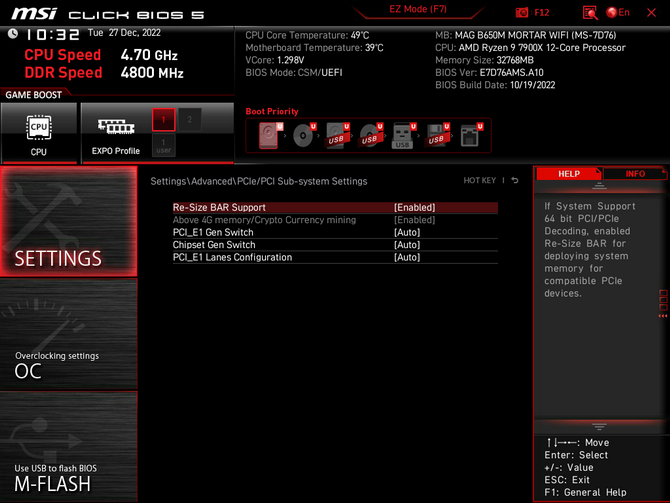Select the PCI_E1 Lanes Configuration row
This screenshot has height=503, width=670.
tap(335, 257)
